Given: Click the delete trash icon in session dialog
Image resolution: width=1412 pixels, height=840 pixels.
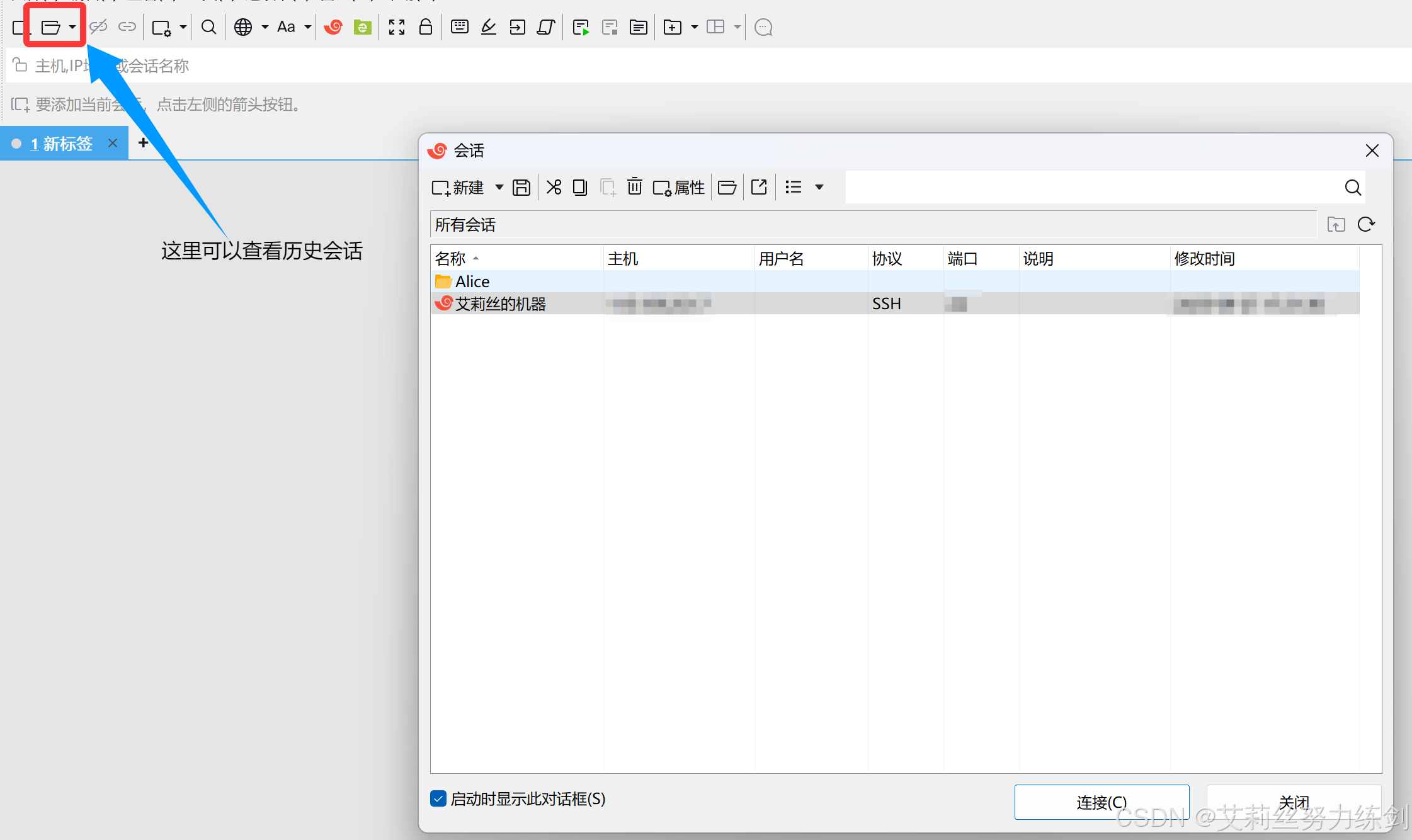Looking at the screenshot, I should coord(635,187).
